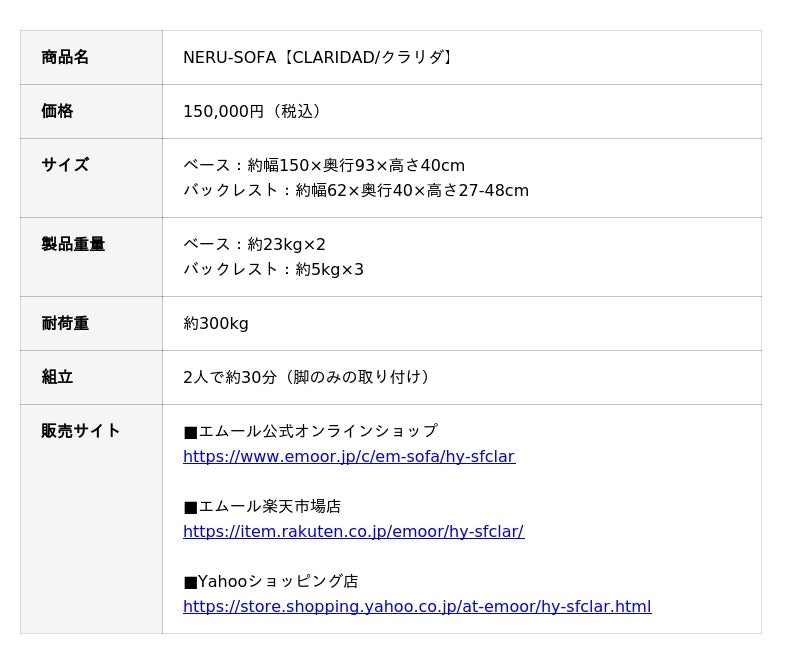Click the エムール楽天市場店 label
Image resolution: width=800 pixels, height=664 pixels.
click(262, 506)
